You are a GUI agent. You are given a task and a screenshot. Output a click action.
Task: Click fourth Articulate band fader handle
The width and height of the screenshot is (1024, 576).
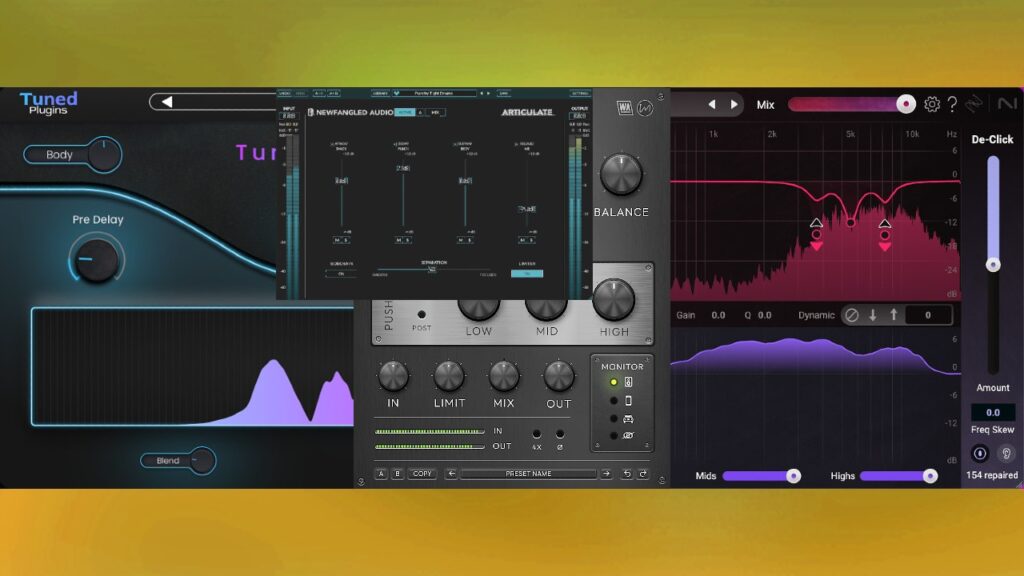tap(527, 209)
